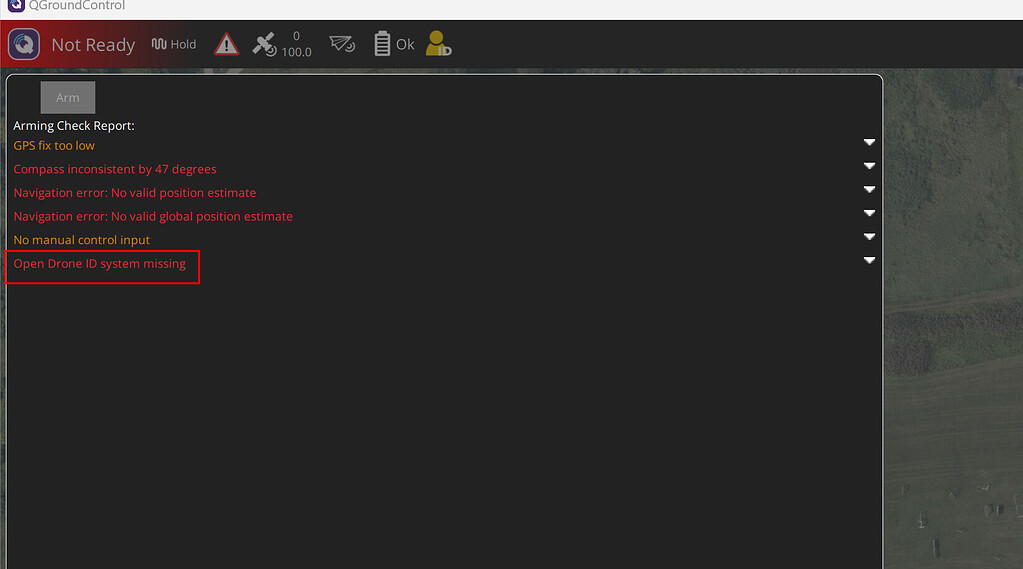Click the vehicle messages warning triangle icon
The height and width of the screenshot is (569, 1023).
pos(227,44)
